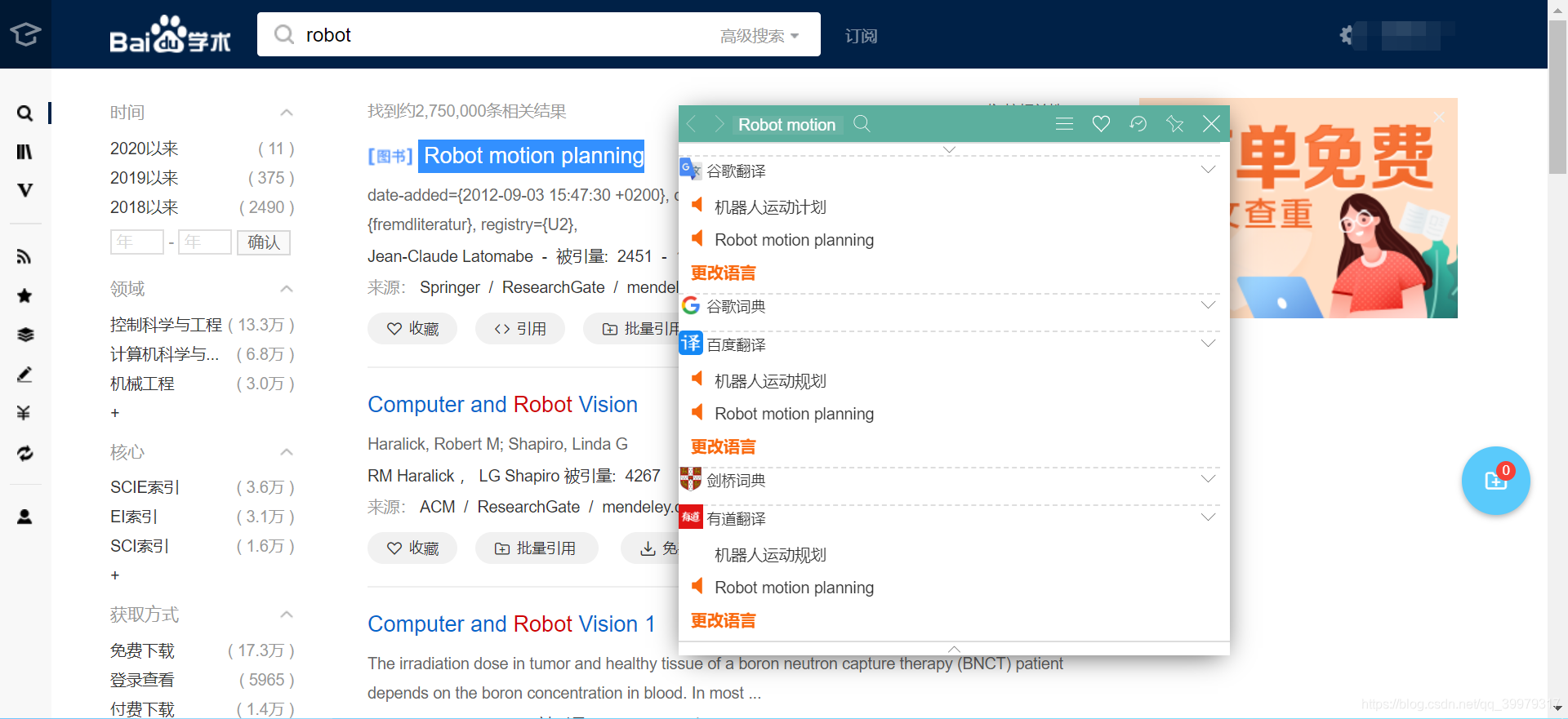
Task: Collapse the 谷歌翻译 section
Action: point(1209,170)
